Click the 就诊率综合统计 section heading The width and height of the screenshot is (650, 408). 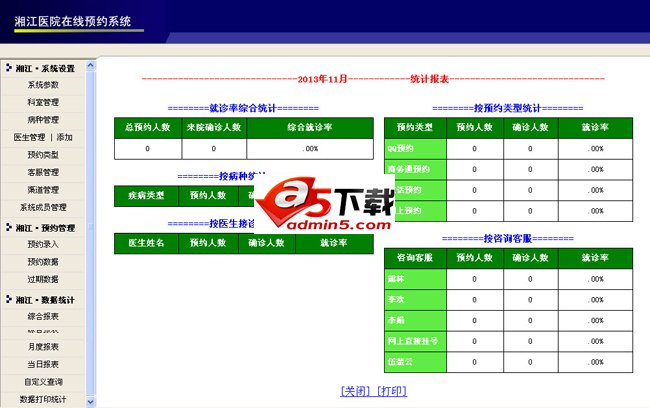coord(243,108)
